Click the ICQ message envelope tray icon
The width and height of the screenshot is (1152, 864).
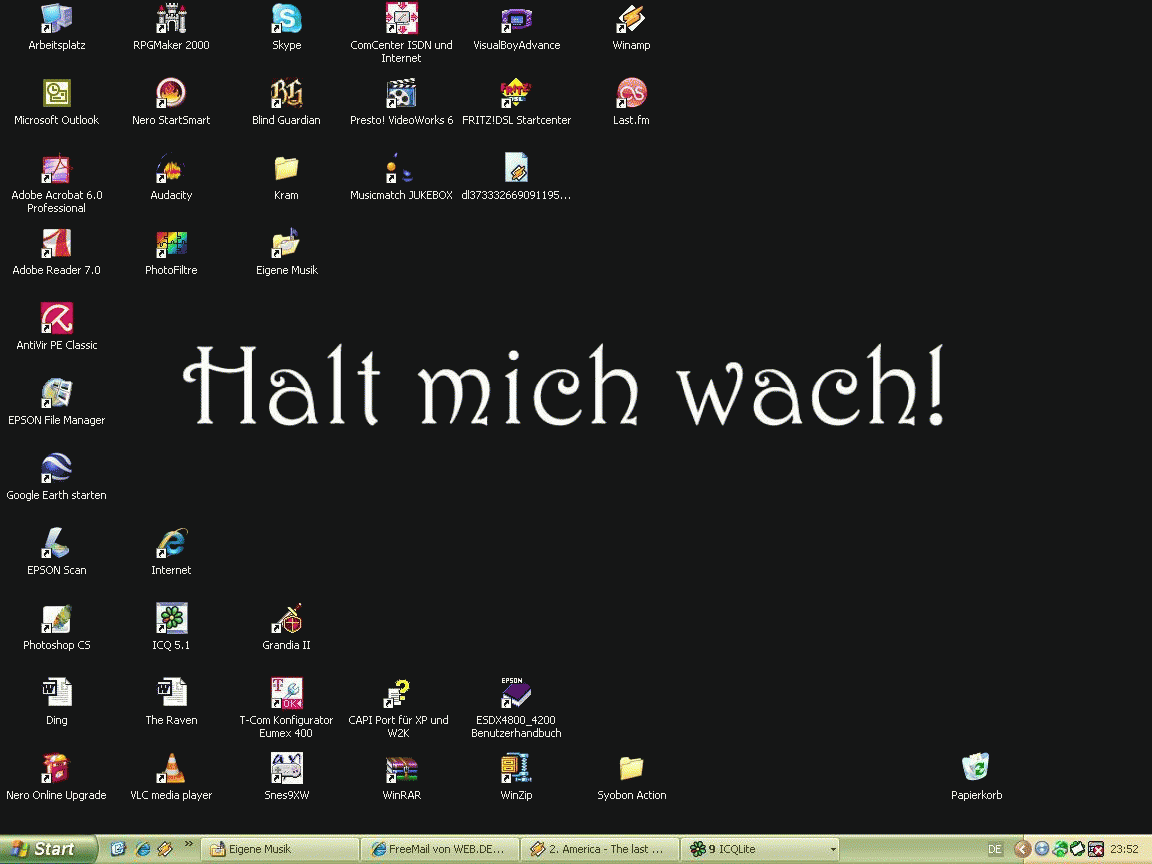(1078, 849)
